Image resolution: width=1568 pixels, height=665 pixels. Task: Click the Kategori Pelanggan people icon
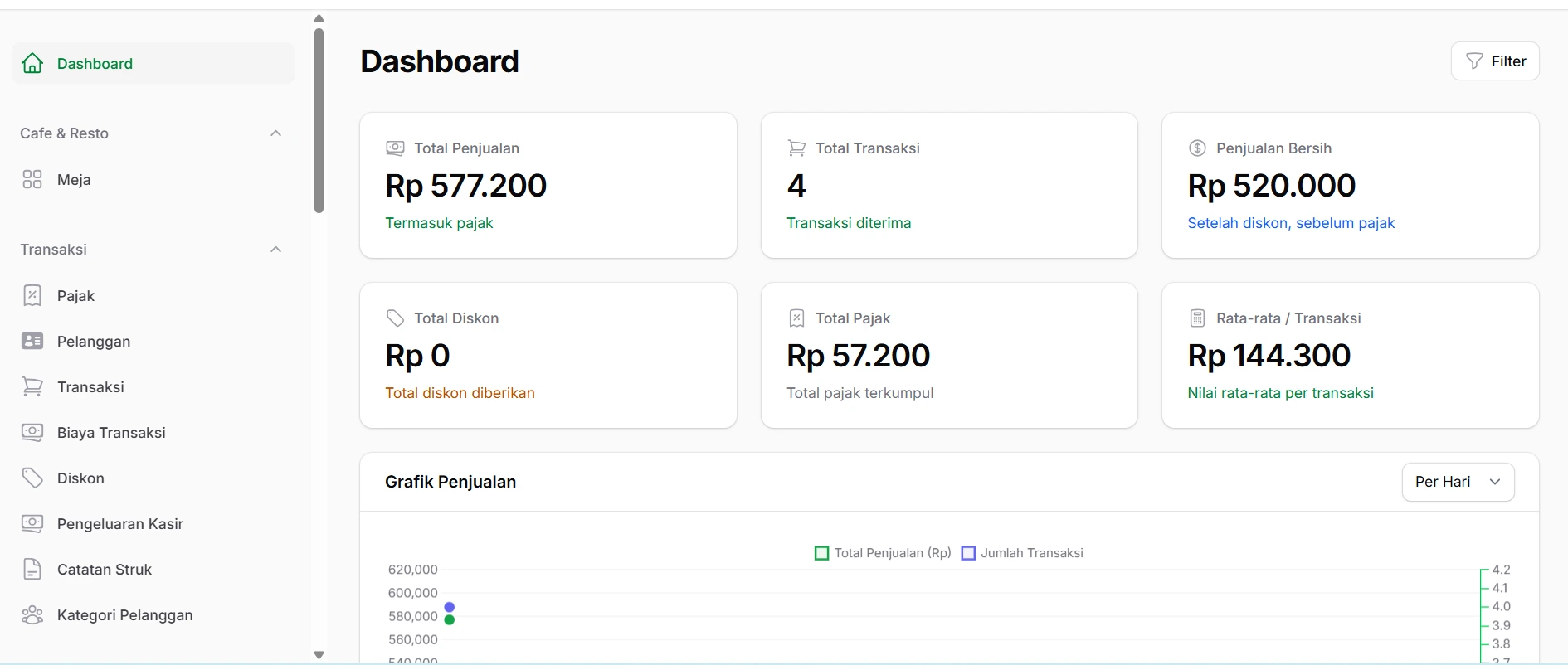click(x=32, y=614)
